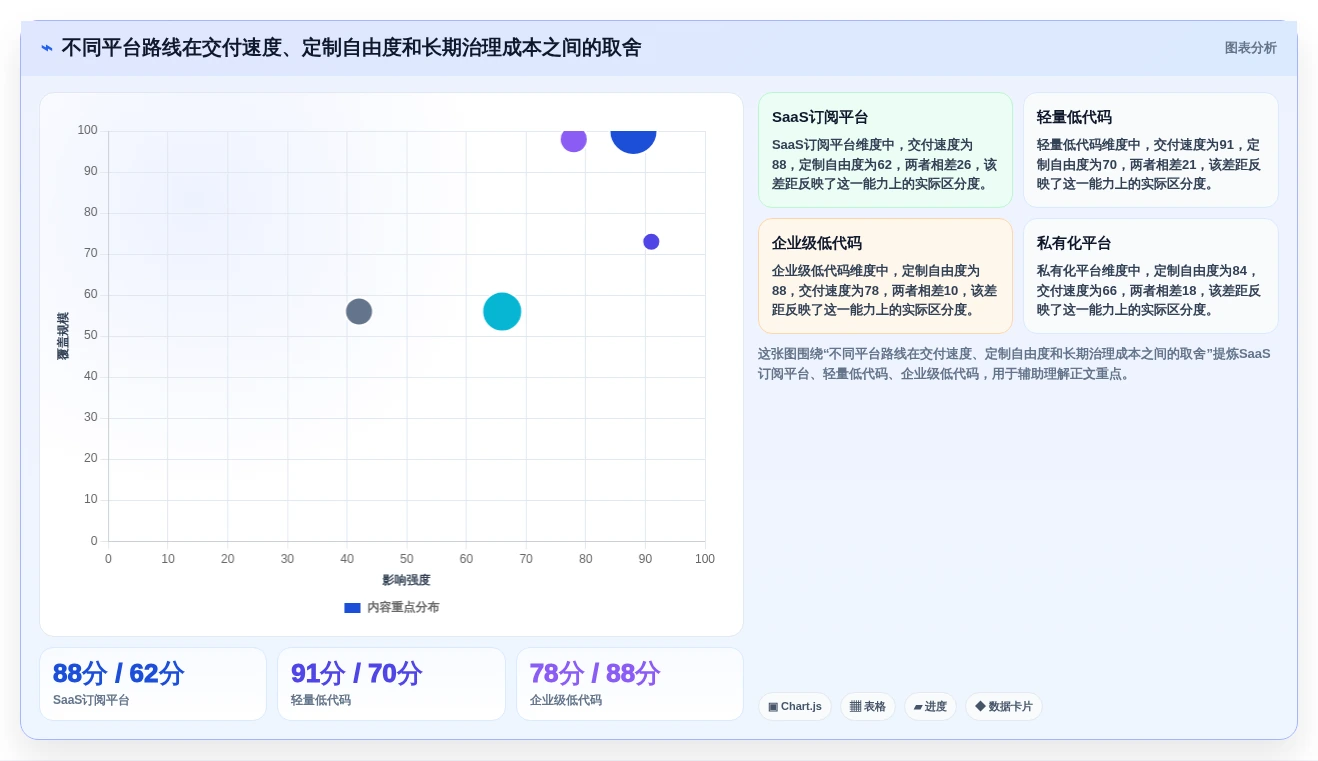This screenshot has width=1318, height=761.
Task: Open the SaaS订阅平台 info card
Action: tap(885, 150)
